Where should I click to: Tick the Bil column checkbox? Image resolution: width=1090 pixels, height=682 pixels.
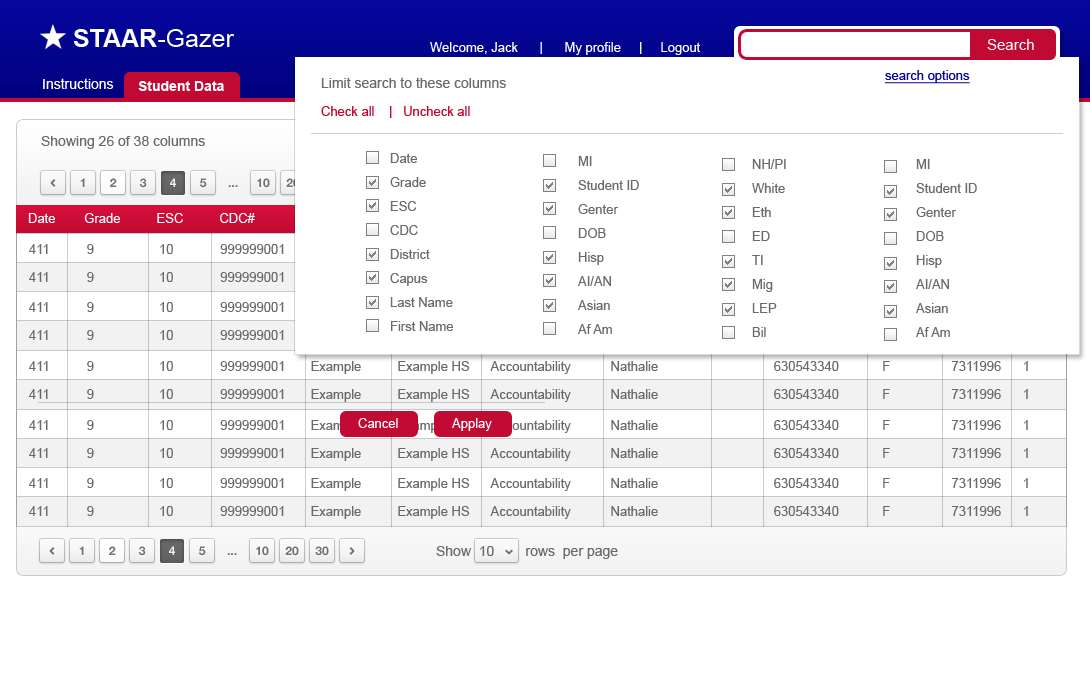click(729, 333)
